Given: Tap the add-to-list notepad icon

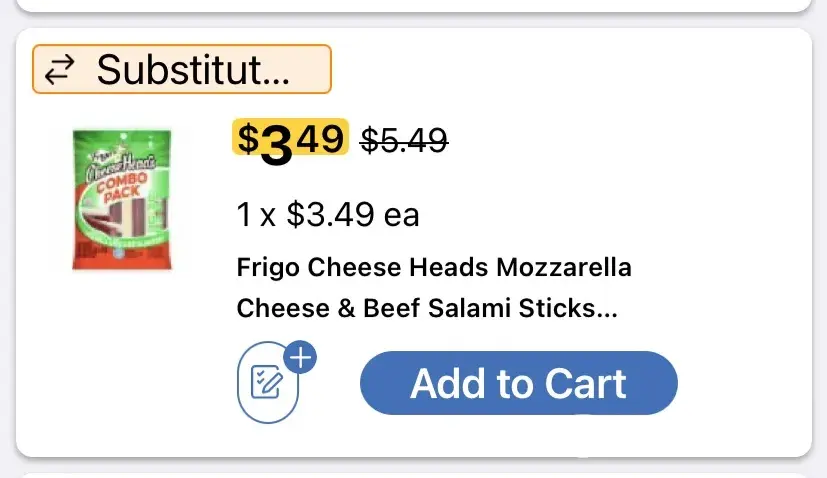Looking at the screenshot, I should (267, 383).
